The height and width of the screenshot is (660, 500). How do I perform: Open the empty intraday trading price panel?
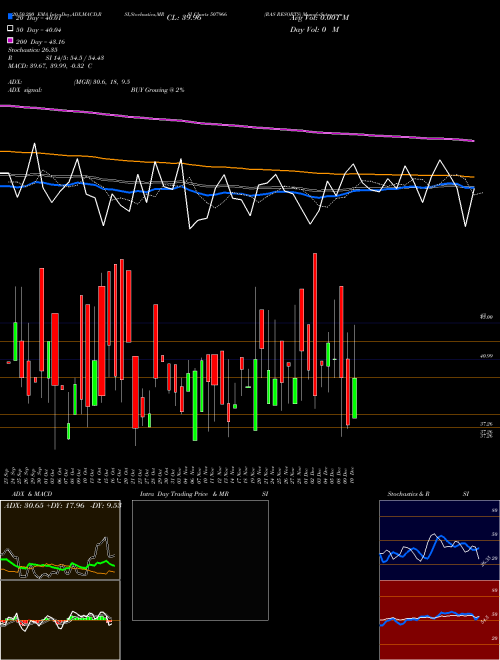click(x=200, y=560)
